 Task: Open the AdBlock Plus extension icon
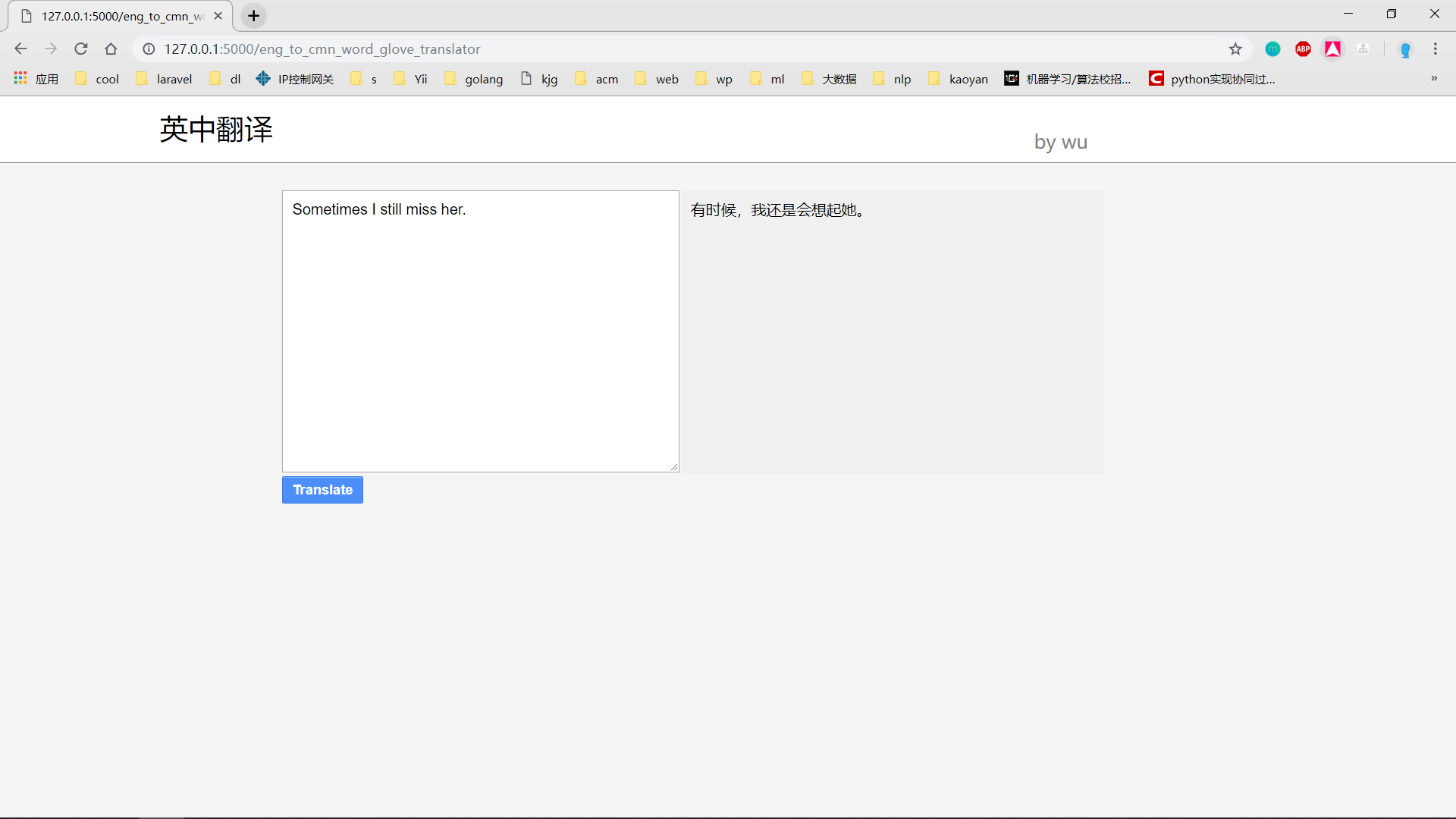1303,49
